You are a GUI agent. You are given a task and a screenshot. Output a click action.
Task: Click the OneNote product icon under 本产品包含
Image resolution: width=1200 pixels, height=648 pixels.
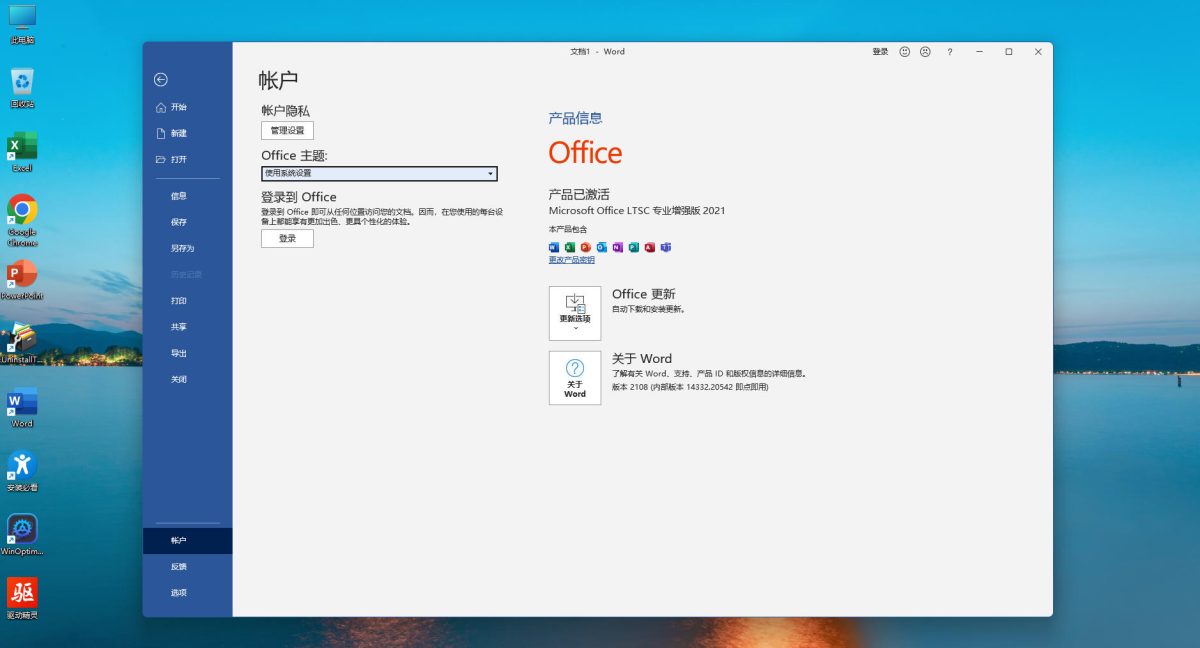click(x=618, y=247)
